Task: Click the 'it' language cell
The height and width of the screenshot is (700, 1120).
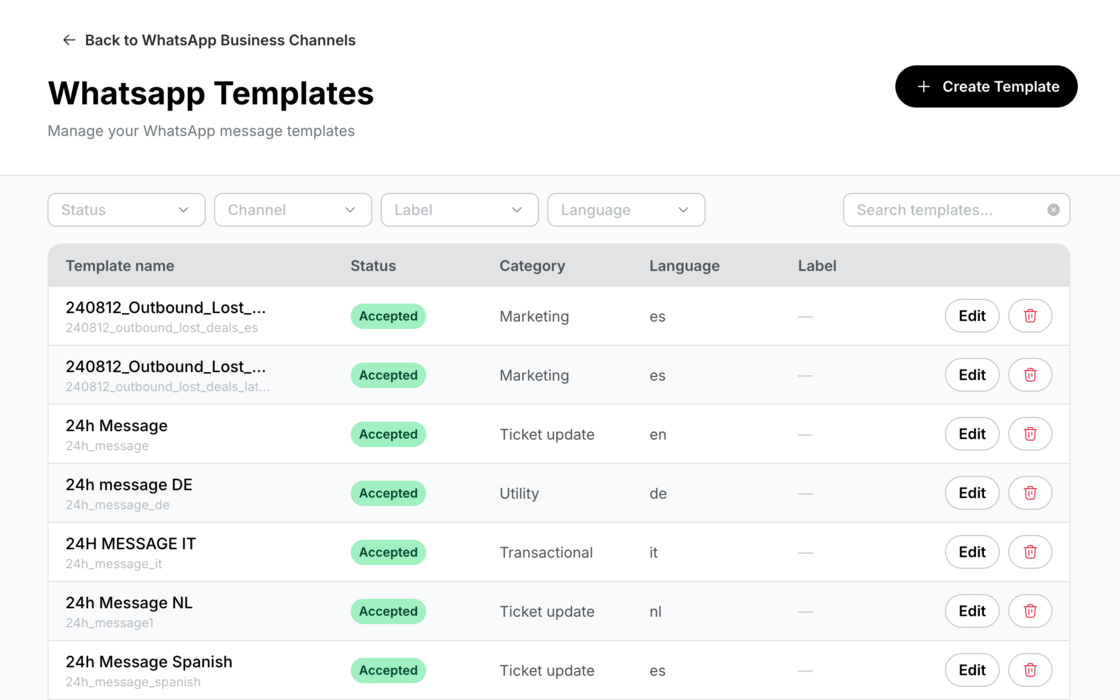Action: (x=654, y=552)
